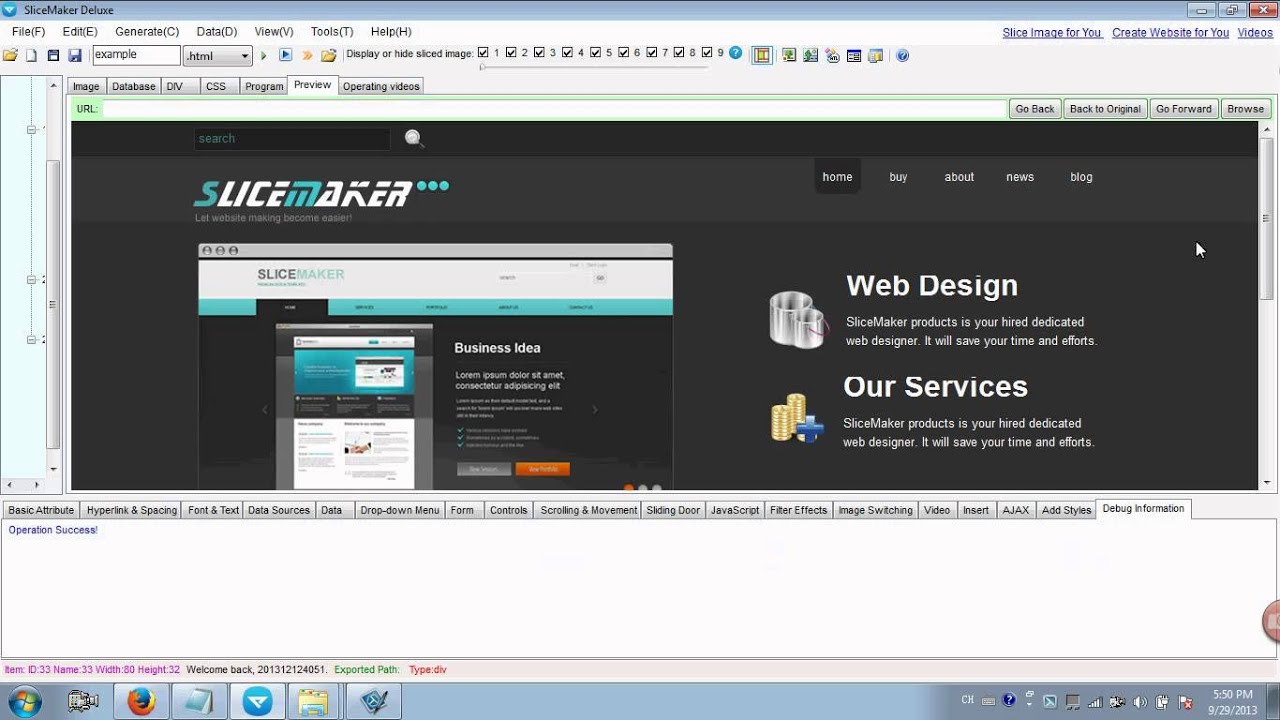Viewport: 1280px width, 720px height.
Task: Open the file explorer taskbar icon
Action: point(314,702)
